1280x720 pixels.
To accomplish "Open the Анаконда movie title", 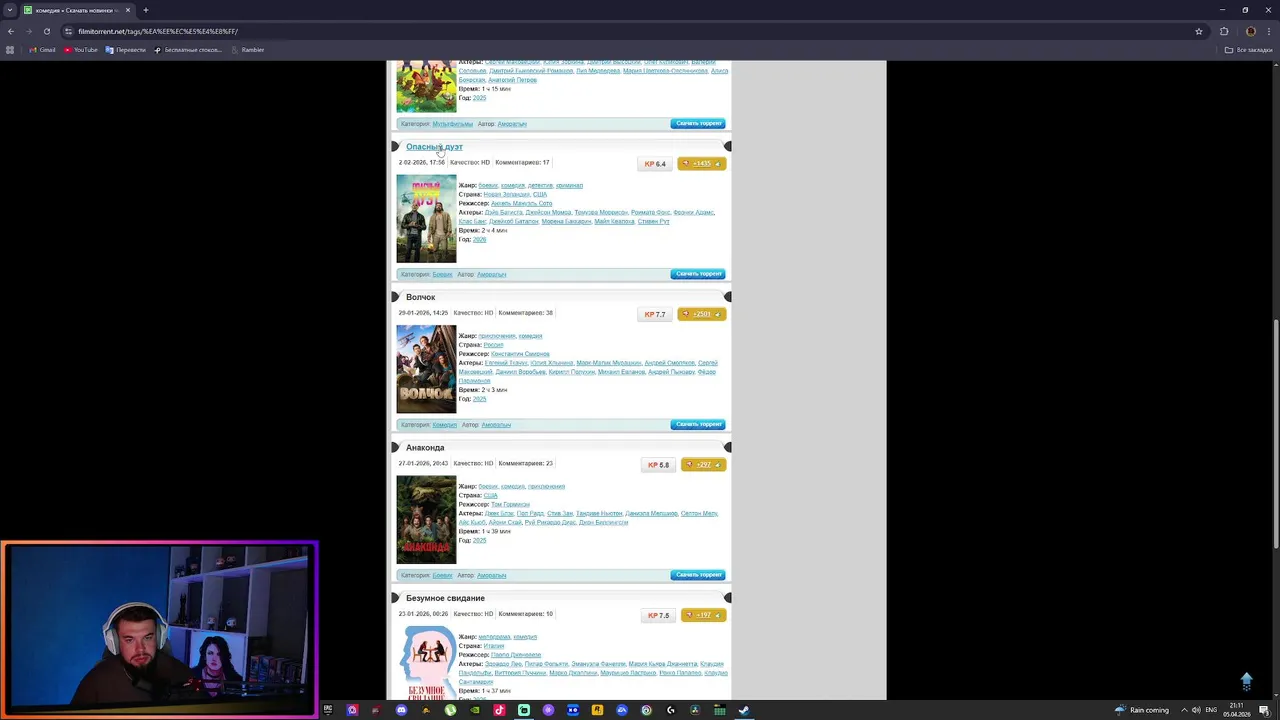I will [x=425, y=448].
